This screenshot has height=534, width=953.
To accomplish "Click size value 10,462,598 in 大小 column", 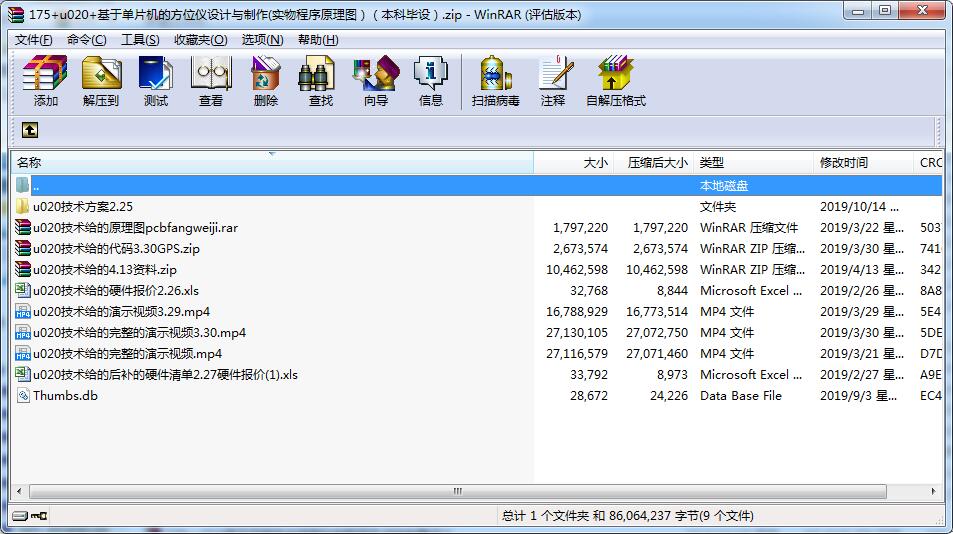I will (x=577, y=269).
